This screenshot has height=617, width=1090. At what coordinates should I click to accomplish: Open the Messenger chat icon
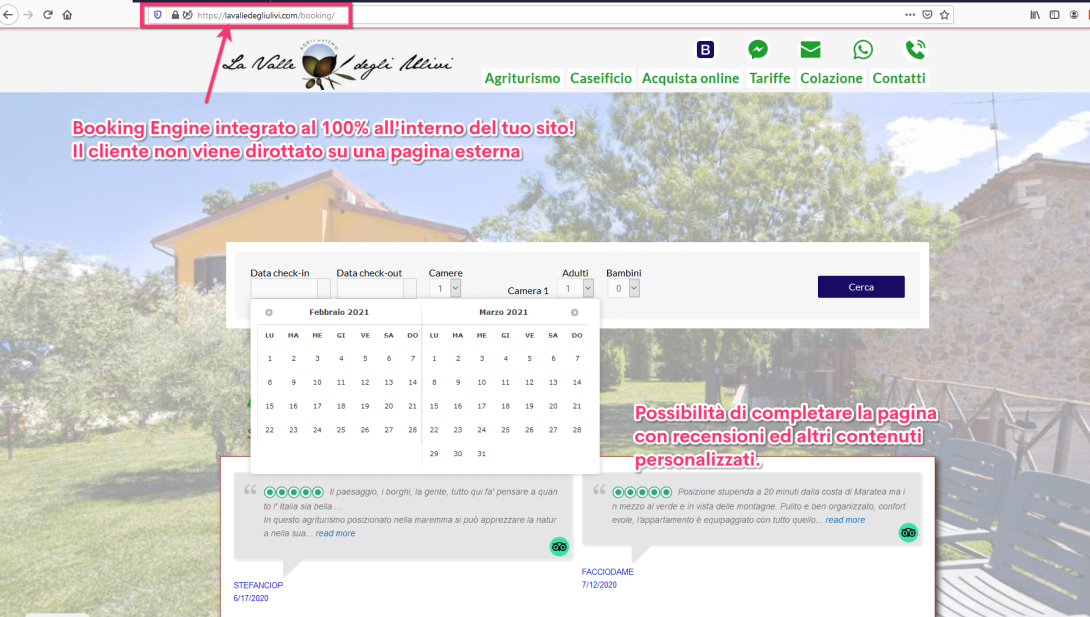point(758,49)
